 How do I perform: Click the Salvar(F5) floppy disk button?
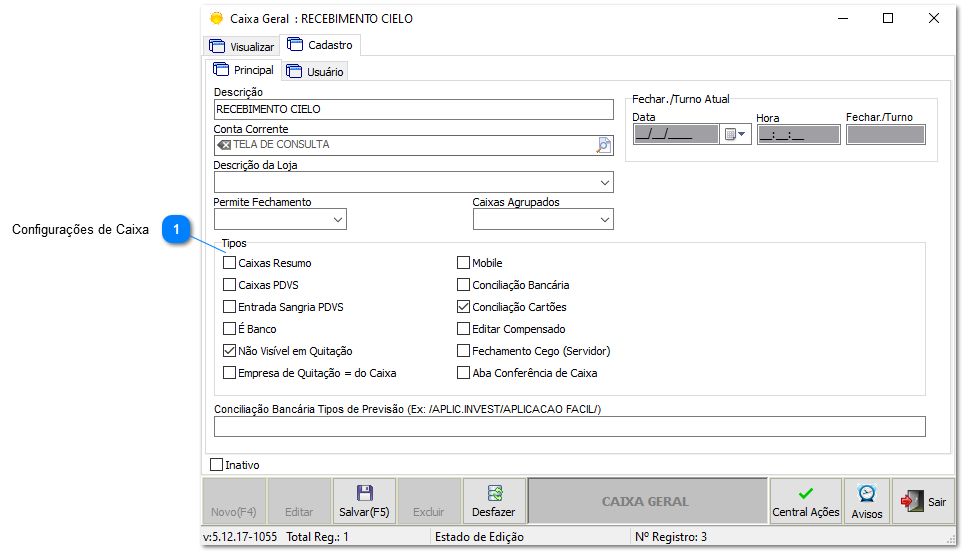pos(364,501)
